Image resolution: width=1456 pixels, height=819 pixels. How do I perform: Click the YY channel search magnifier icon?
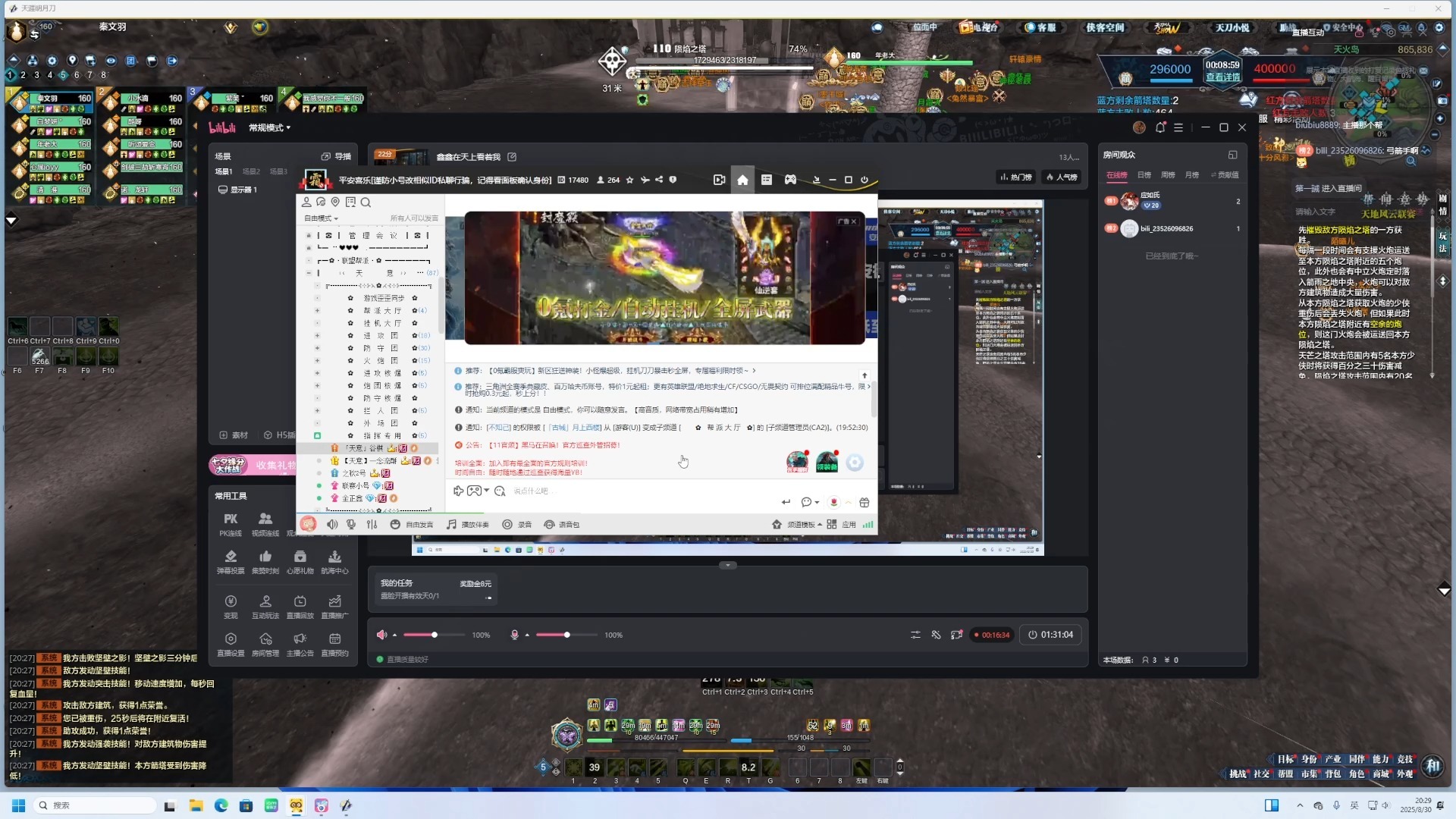[366, 202]
